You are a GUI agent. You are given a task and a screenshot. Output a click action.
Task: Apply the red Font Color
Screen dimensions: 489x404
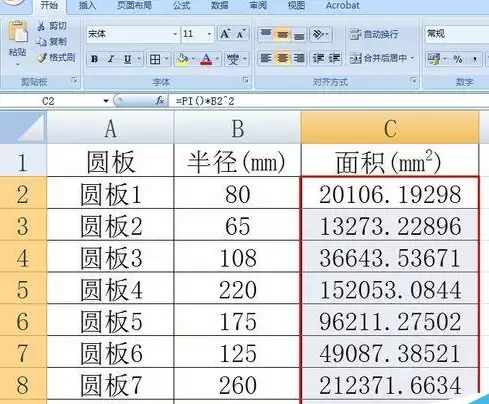(x=206, y=59)
